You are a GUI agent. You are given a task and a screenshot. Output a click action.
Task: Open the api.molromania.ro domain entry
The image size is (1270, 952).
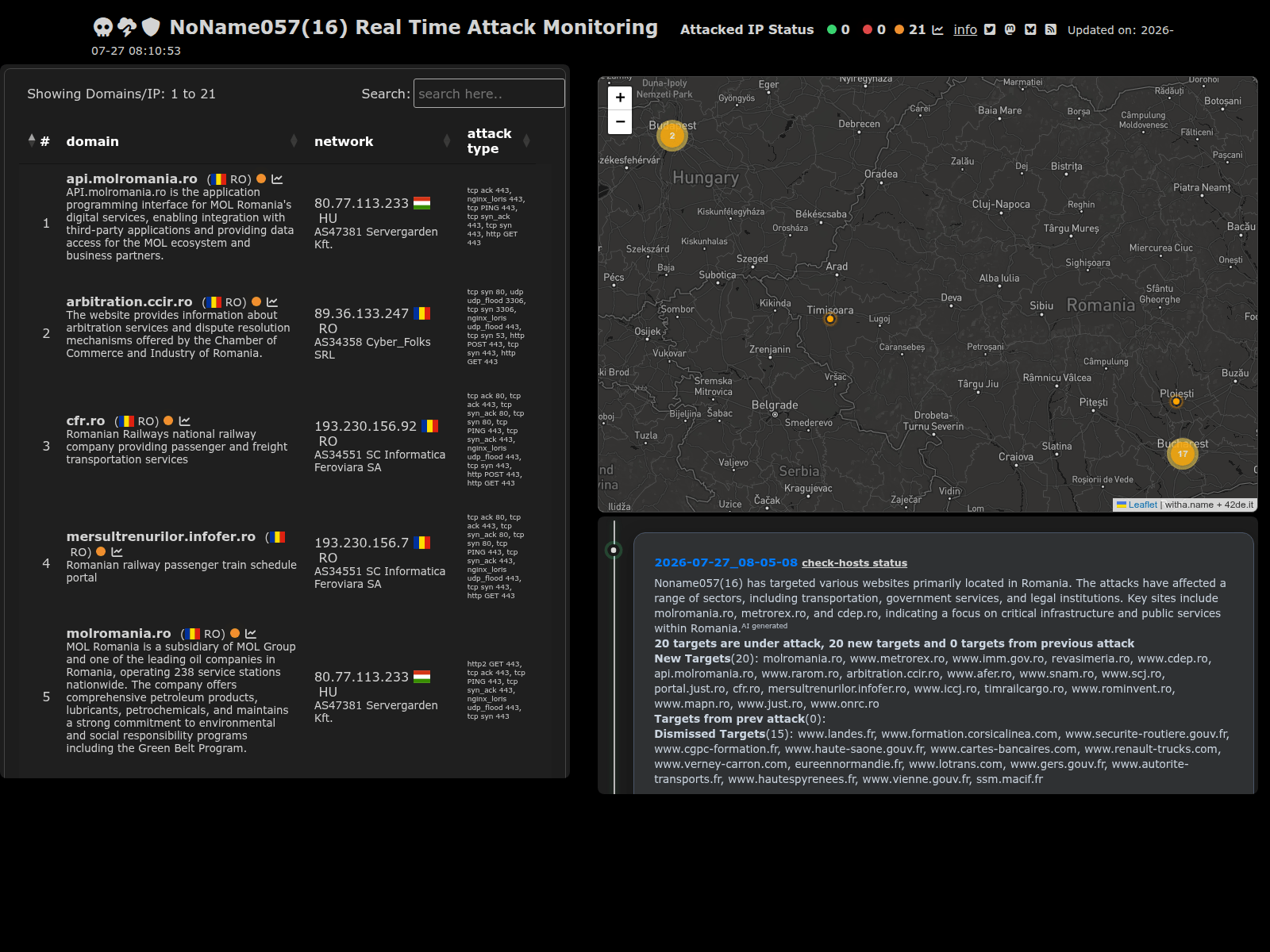pos(132,179)
